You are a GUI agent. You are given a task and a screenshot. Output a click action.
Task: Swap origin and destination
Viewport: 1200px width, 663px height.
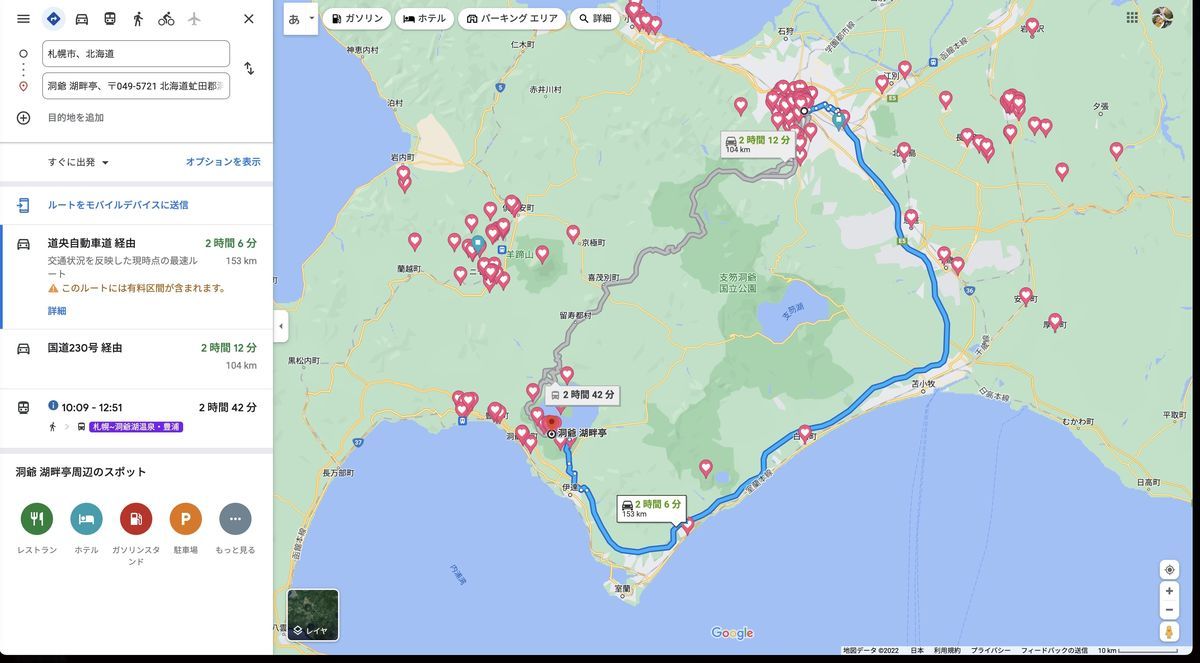[x=249, y=69]
